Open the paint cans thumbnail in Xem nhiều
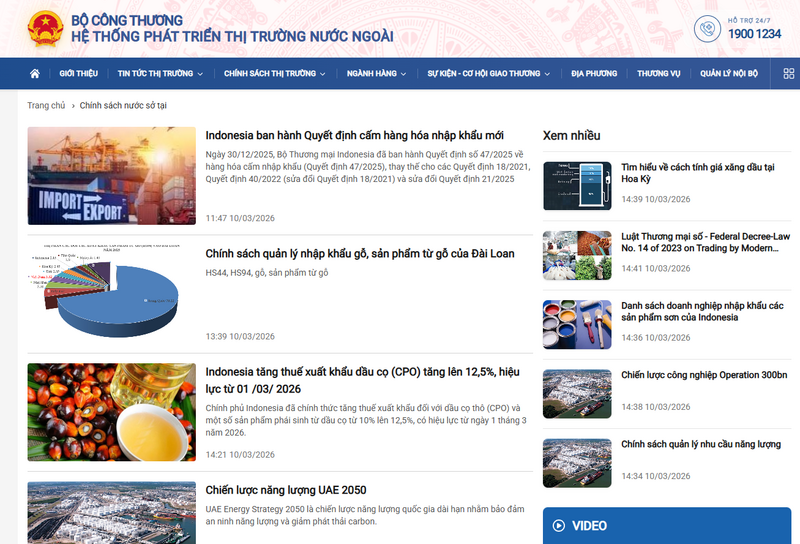This screenshot has width=800, height=544. pos(576,324)
